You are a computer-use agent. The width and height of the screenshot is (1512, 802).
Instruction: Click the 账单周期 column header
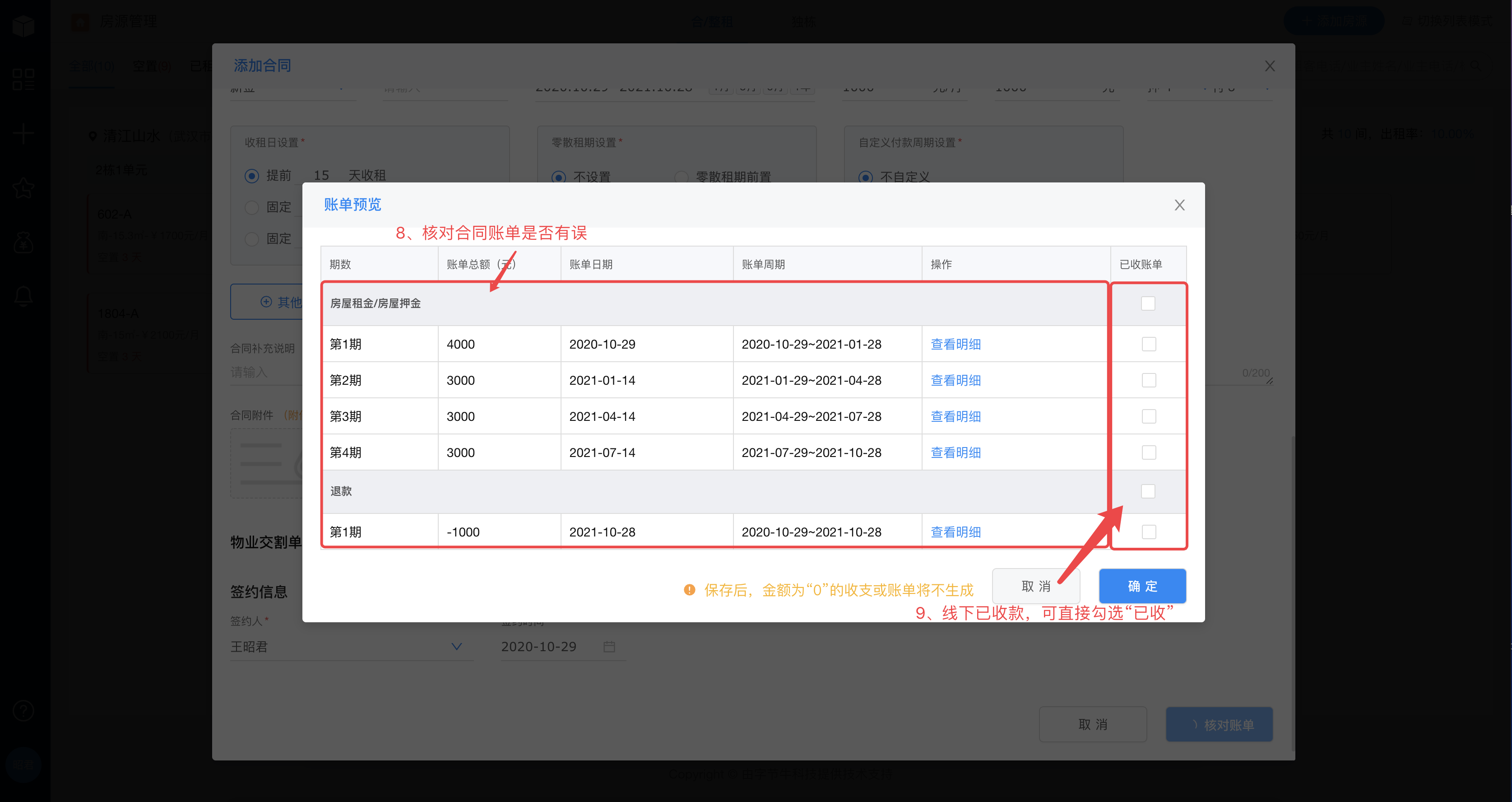pos(828,264)
